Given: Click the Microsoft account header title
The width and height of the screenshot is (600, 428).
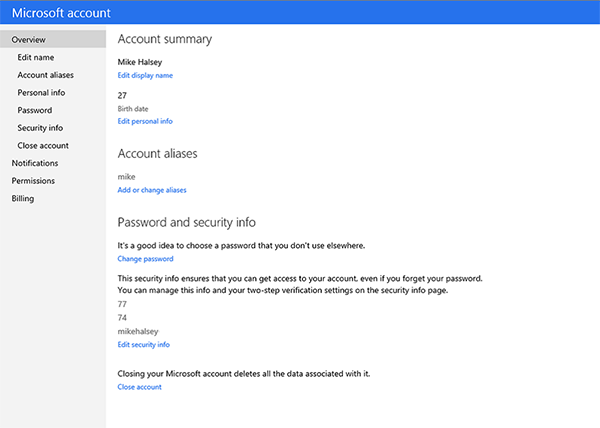Looking at the screenshot, I should point(61,14).
